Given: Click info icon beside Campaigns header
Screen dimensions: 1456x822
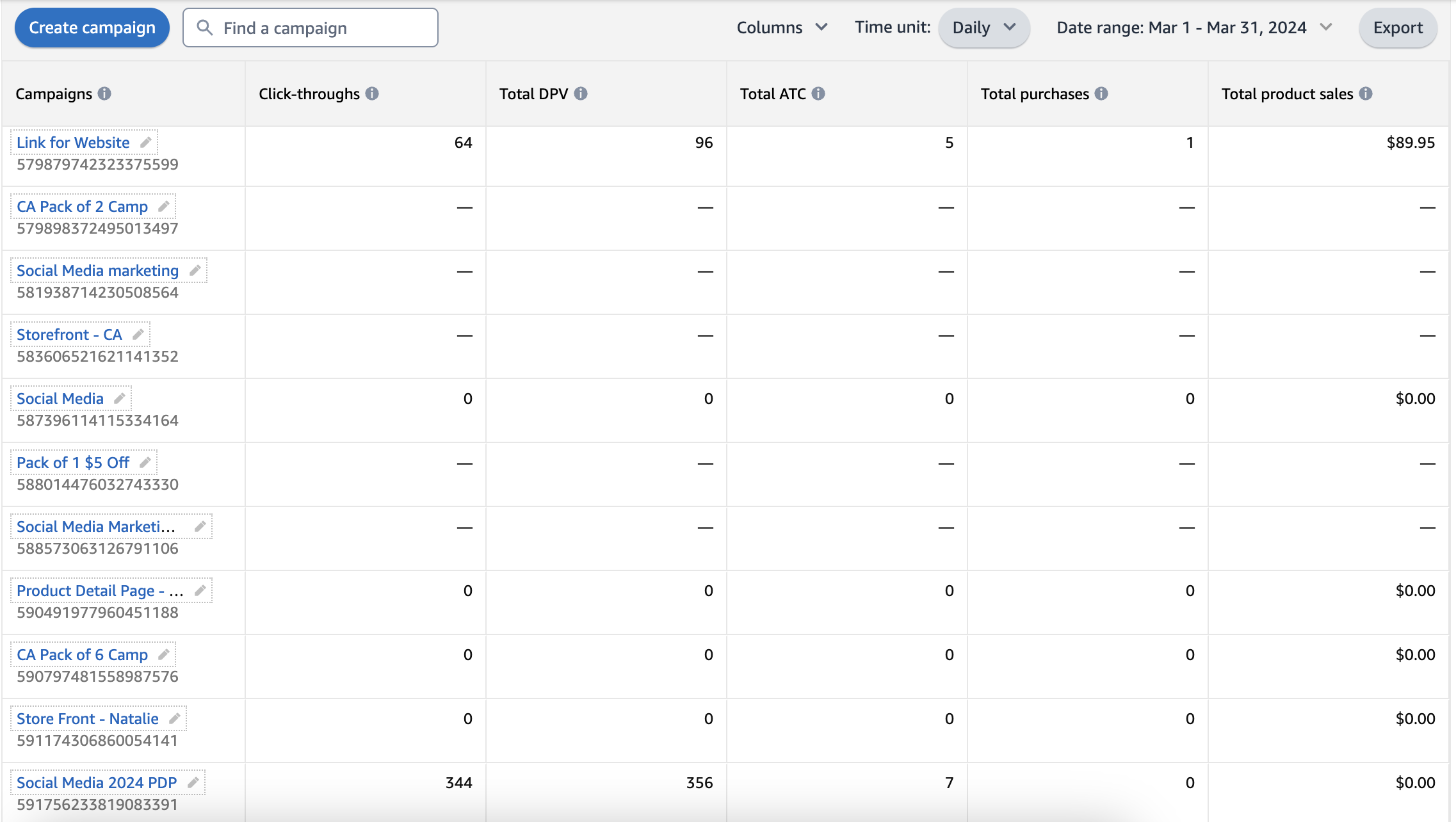Looking at the screenshot, I should 104,93.
